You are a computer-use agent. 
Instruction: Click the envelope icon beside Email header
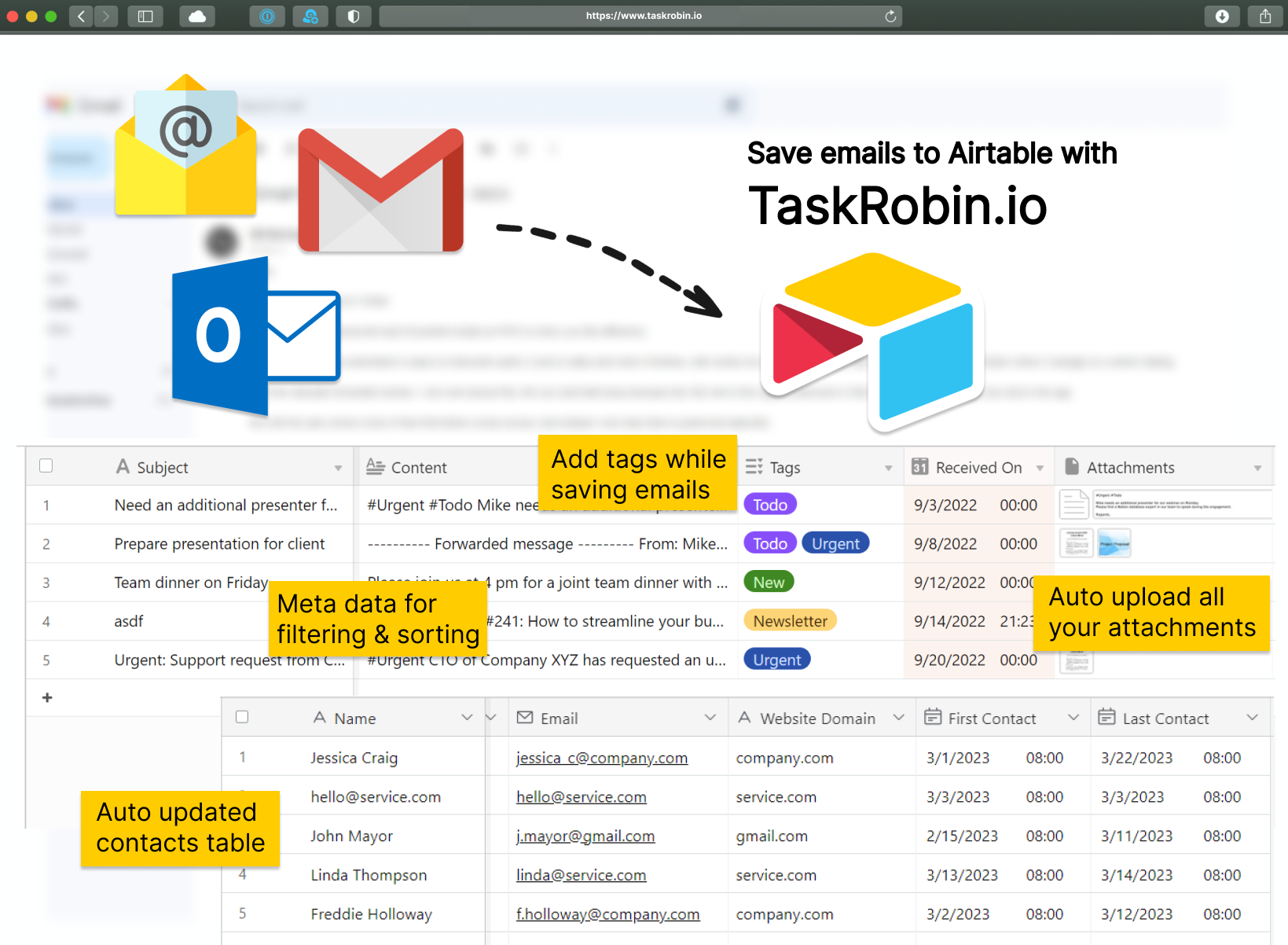pos(525,718)
